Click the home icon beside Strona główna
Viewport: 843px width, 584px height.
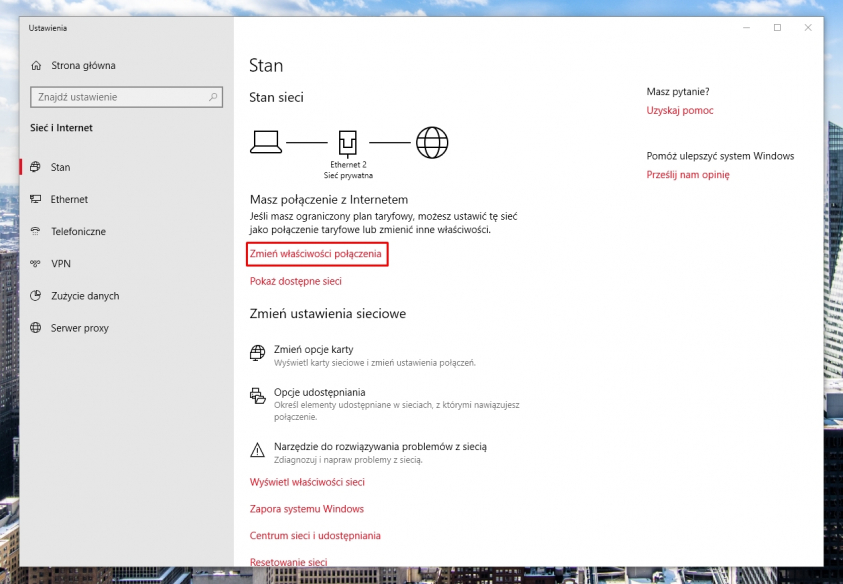coord(37,66)
